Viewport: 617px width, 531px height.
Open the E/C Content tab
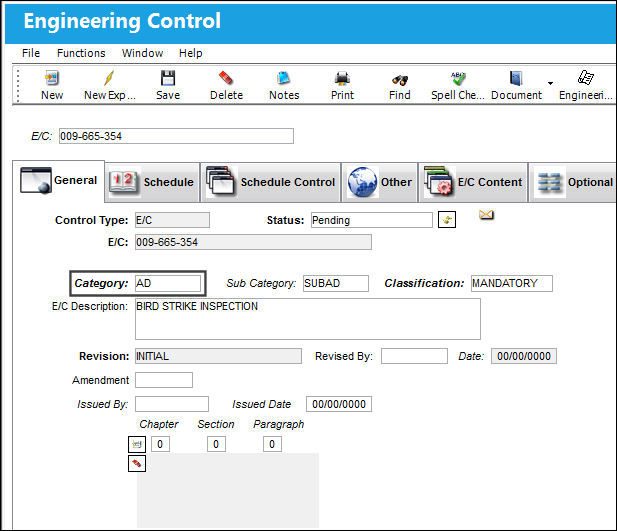coord(473,182)
